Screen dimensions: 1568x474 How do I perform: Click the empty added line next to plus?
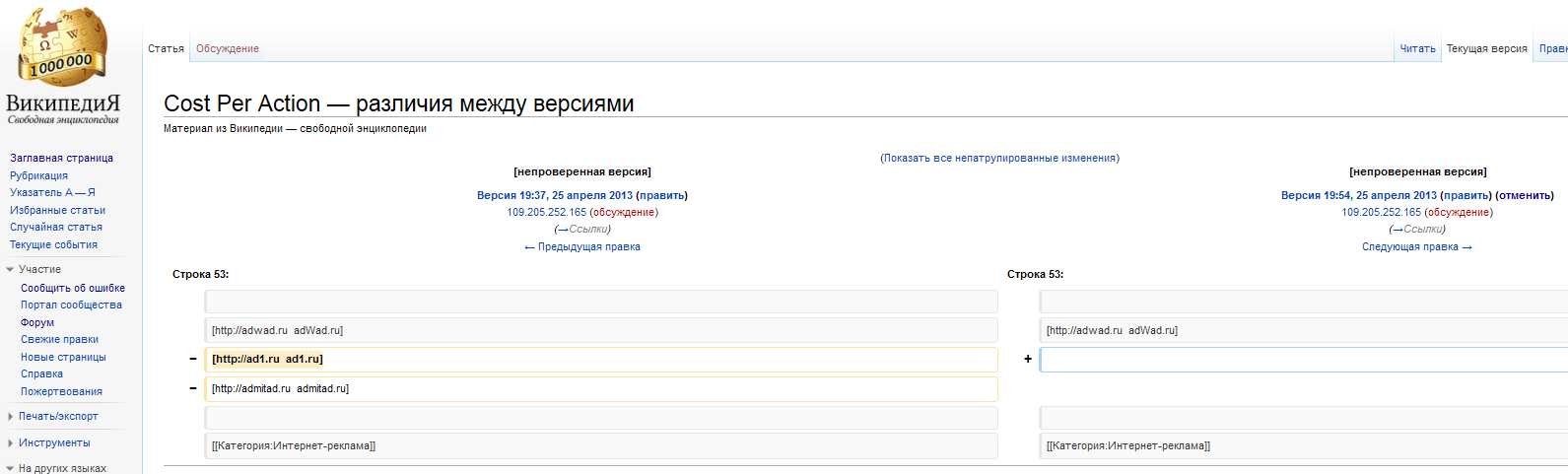1304,360
